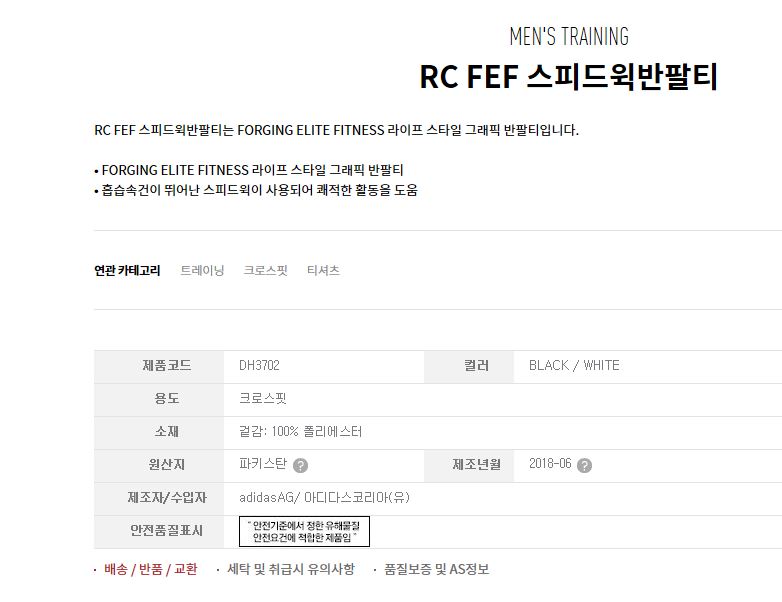Select the 배송 / 반품 / 교환 tab
The height and width of the screenshot is (602, 782).
tap(151, 569)
